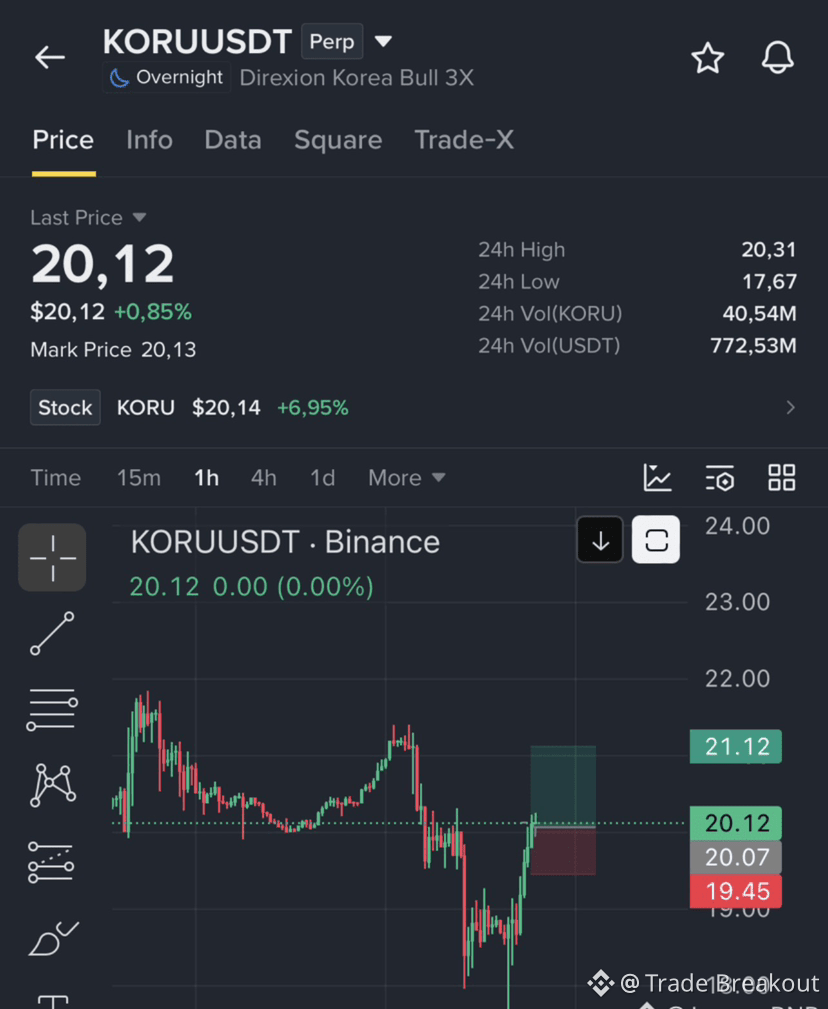Open the trading pair switcher dropdown arrow

[383, 41]
